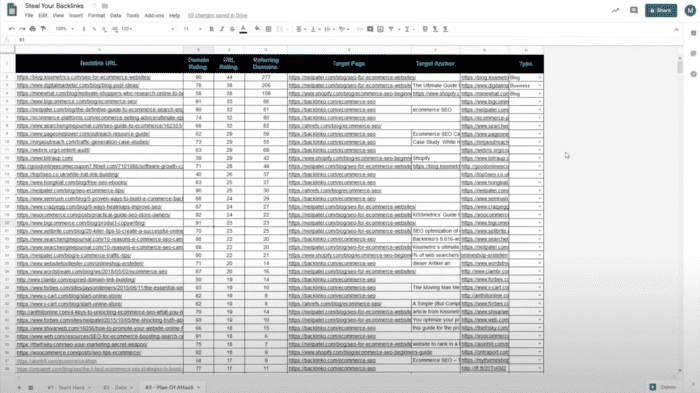Open the Sheets home icon

tap(12, 9)
